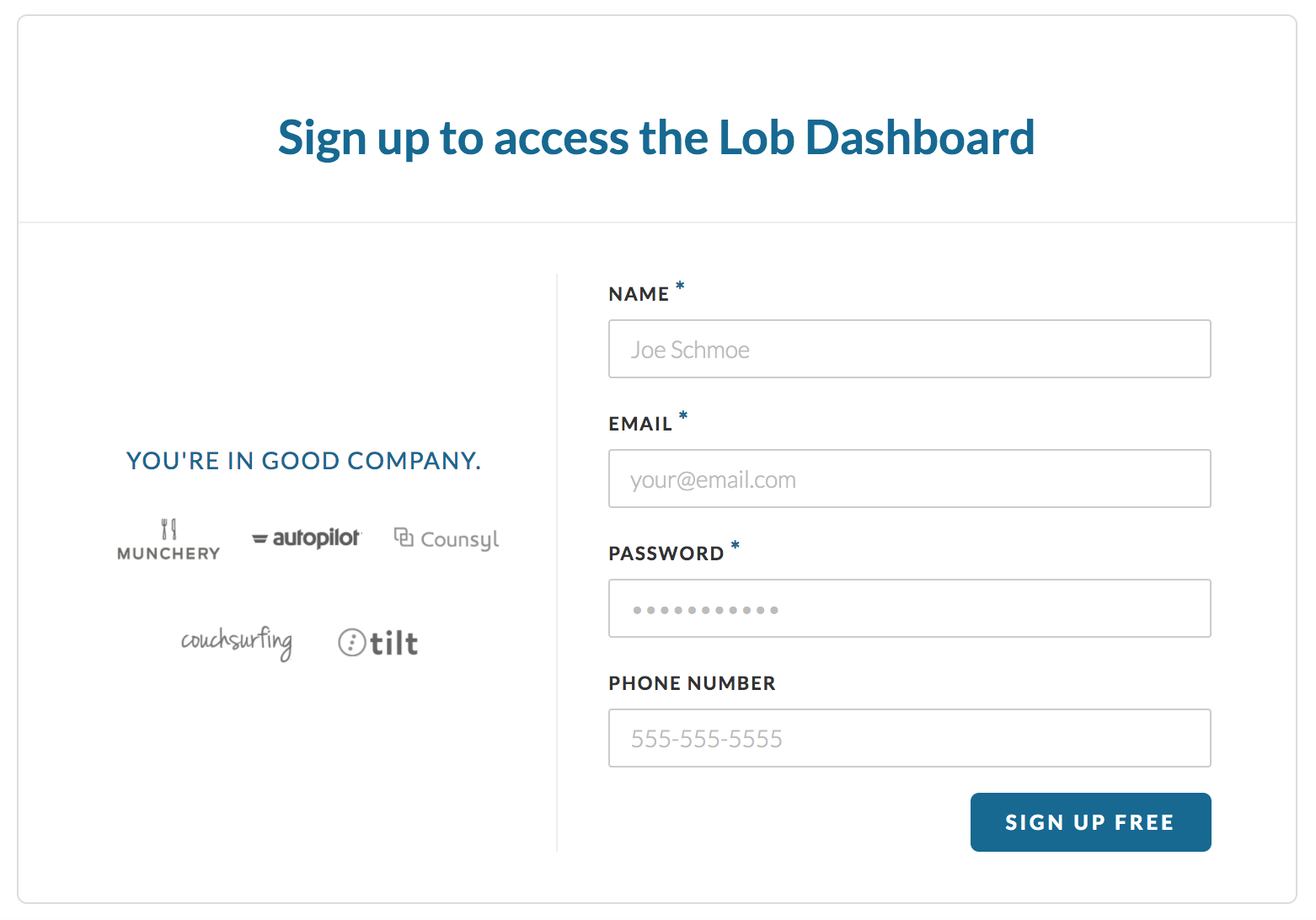Click the required asterisk beside PASSWORD
This screenshot has width=1316, height=920.
[736, 546]
